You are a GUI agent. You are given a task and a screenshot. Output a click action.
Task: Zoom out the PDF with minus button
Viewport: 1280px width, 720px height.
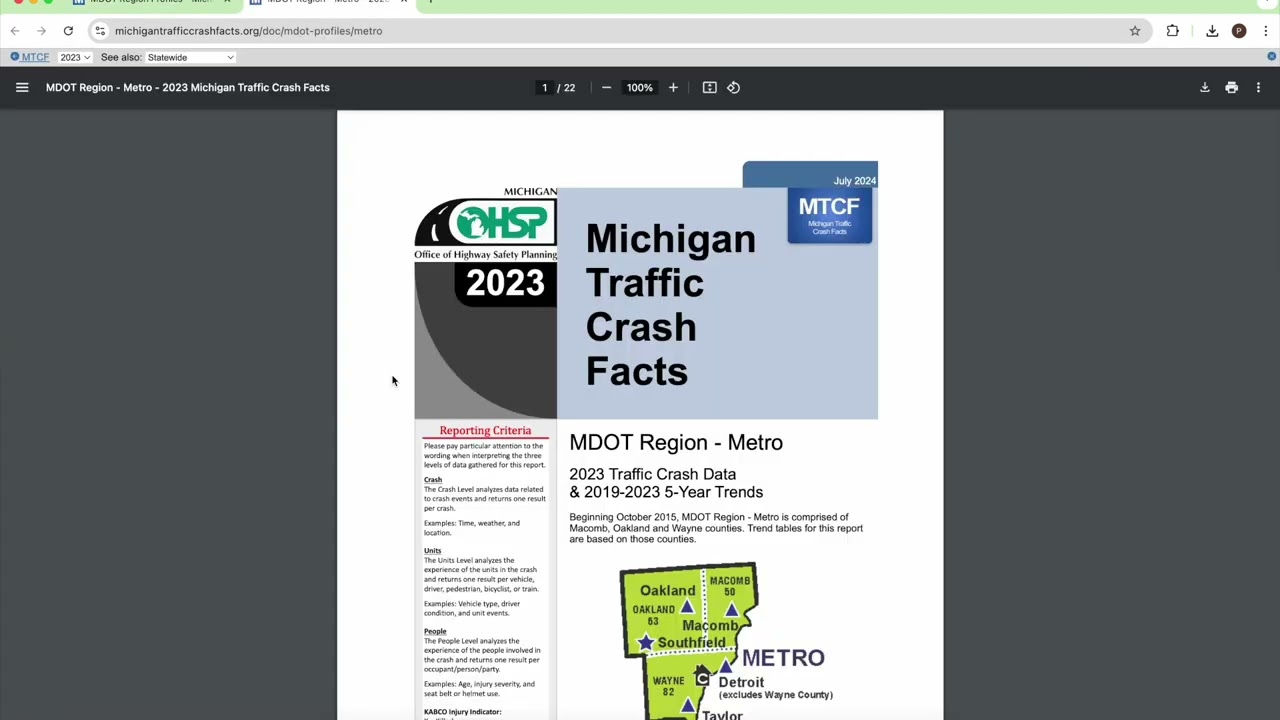tap(606, 88)
